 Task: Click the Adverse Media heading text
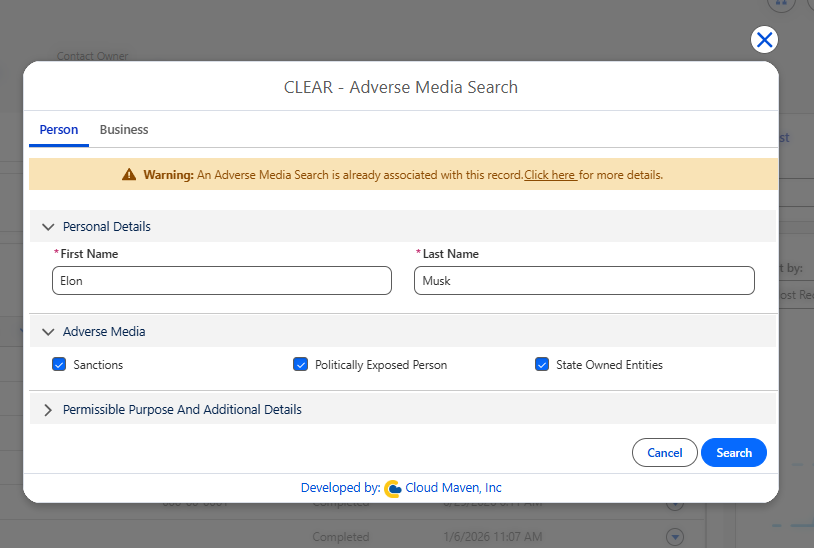(x=104, y=332)
